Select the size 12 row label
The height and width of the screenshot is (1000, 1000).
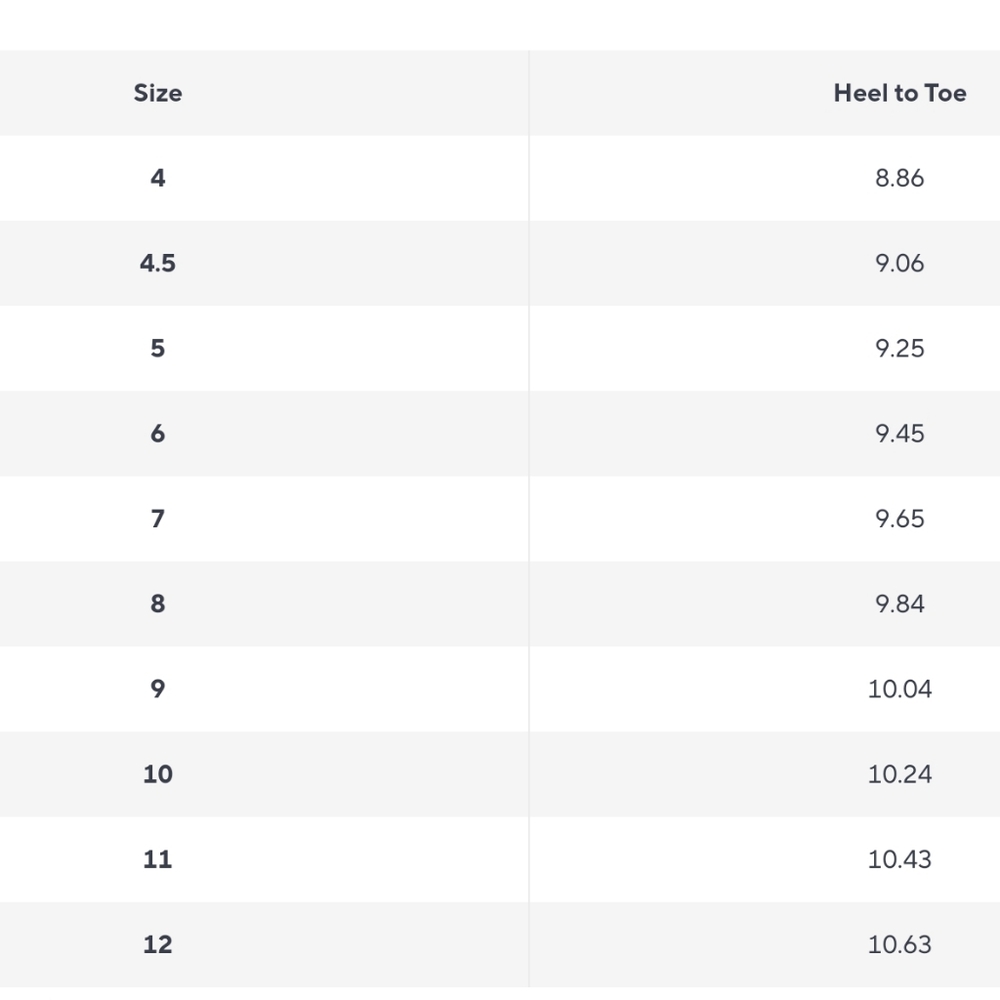158,945
